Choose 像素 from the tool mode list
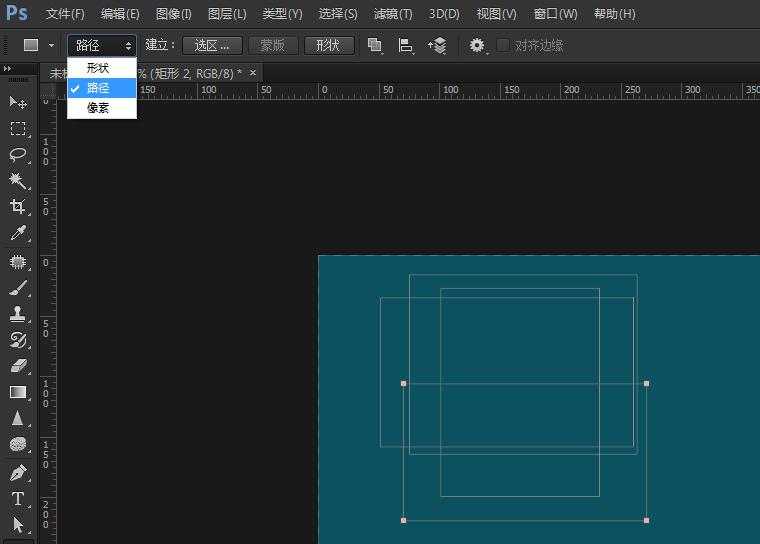The image size is (760, 544). pyautogui.click(x=98, y=108)
